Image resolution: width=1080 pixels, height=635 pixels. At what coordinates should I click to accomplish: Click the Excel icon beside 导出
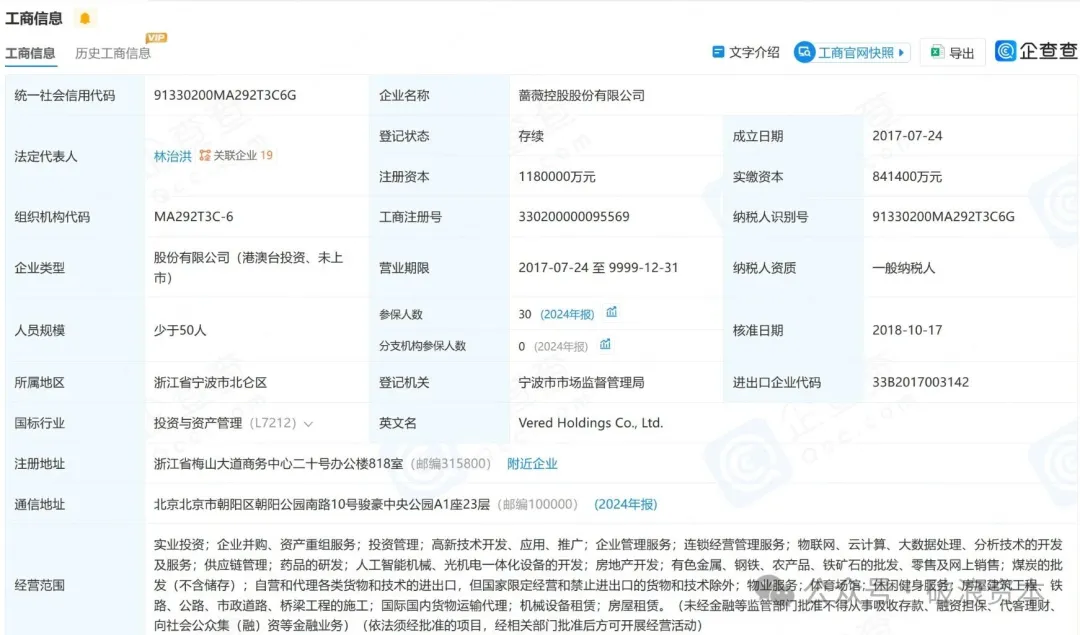[936, 52]
